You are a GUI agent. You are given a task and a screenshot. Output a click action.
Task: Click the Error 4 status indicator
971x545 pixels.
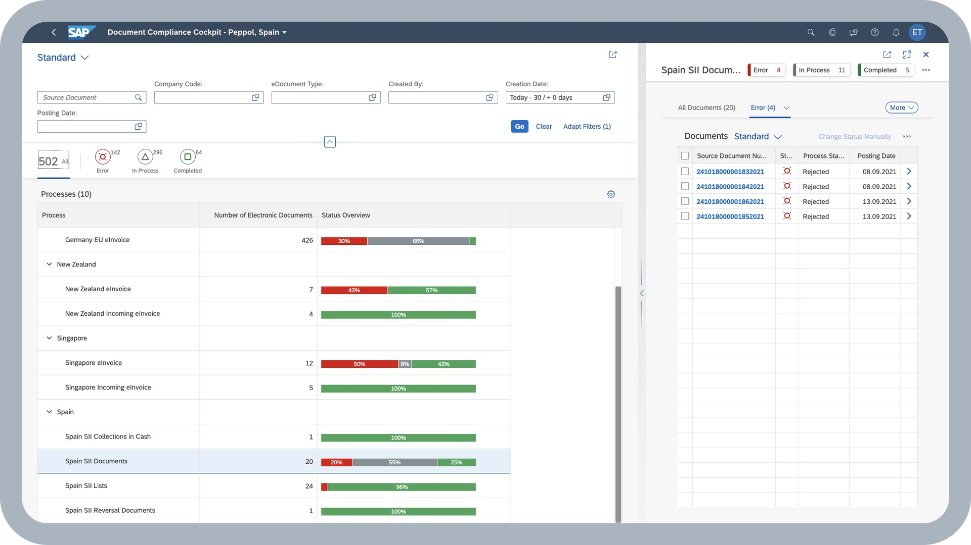[767, 70]
